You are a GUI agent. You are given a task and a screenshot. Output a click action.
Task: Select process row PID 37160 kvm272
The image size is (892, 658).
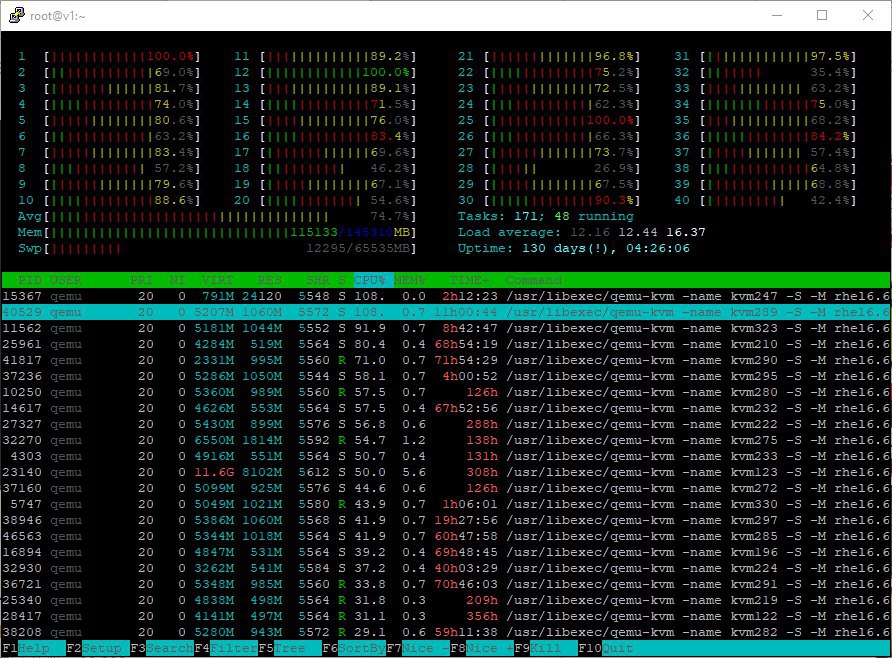pos(446,488)
